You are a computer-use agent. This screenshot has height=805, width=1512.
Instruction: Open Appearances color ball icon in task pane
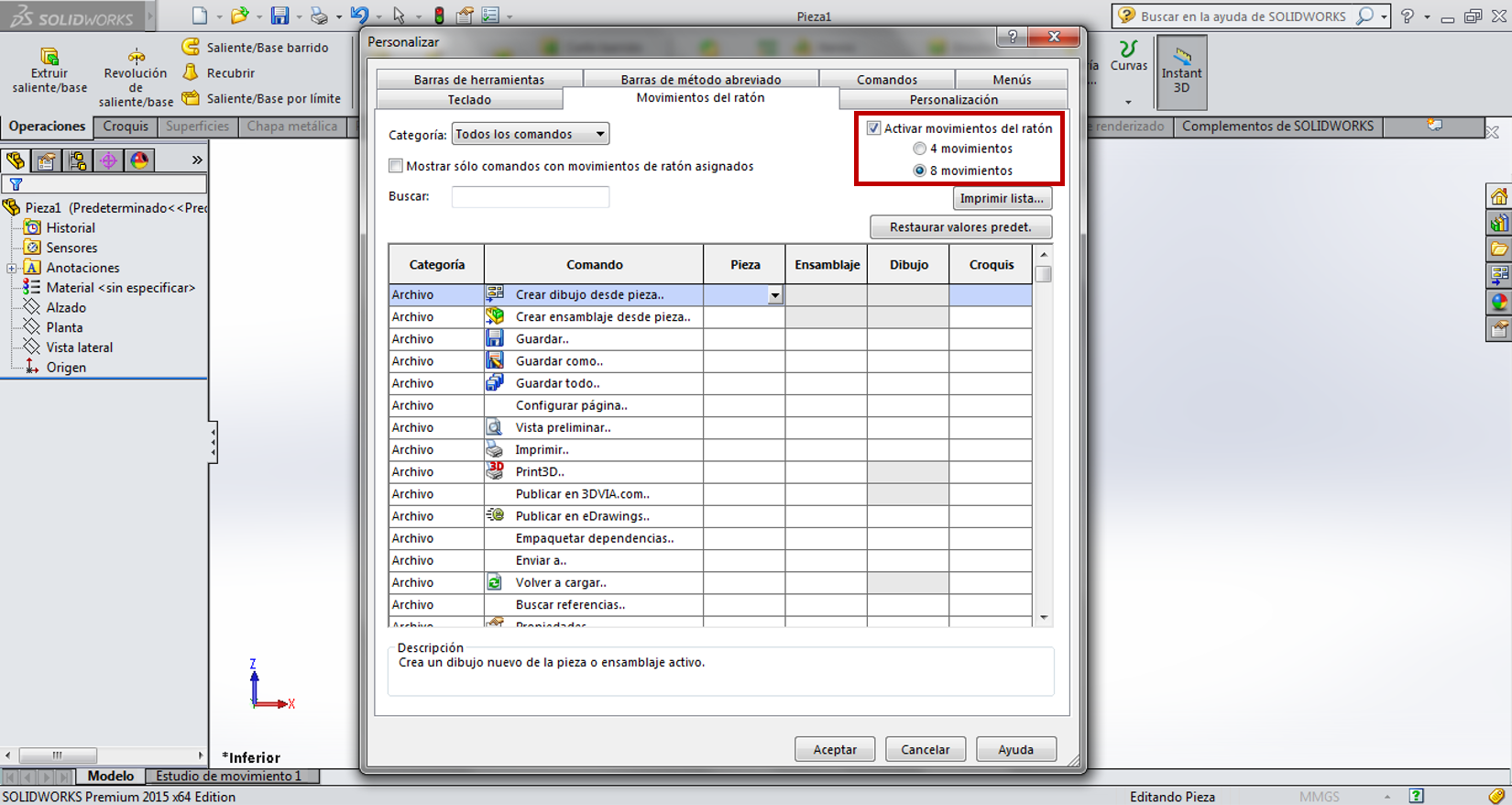pyautogui.click(x=1499, y=302)
